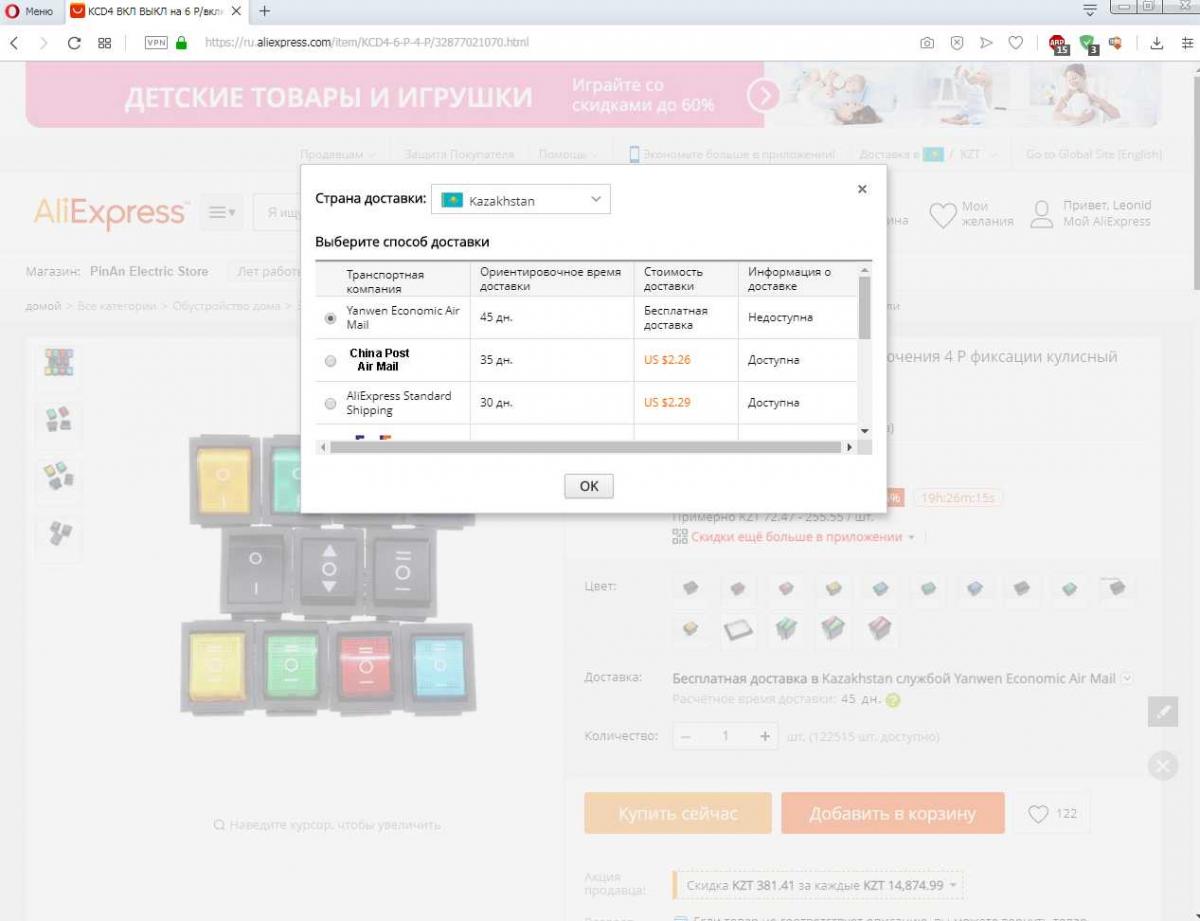Take a snapshot with the camera icon
1200x921 pixels.
click(x=927, y=43)
